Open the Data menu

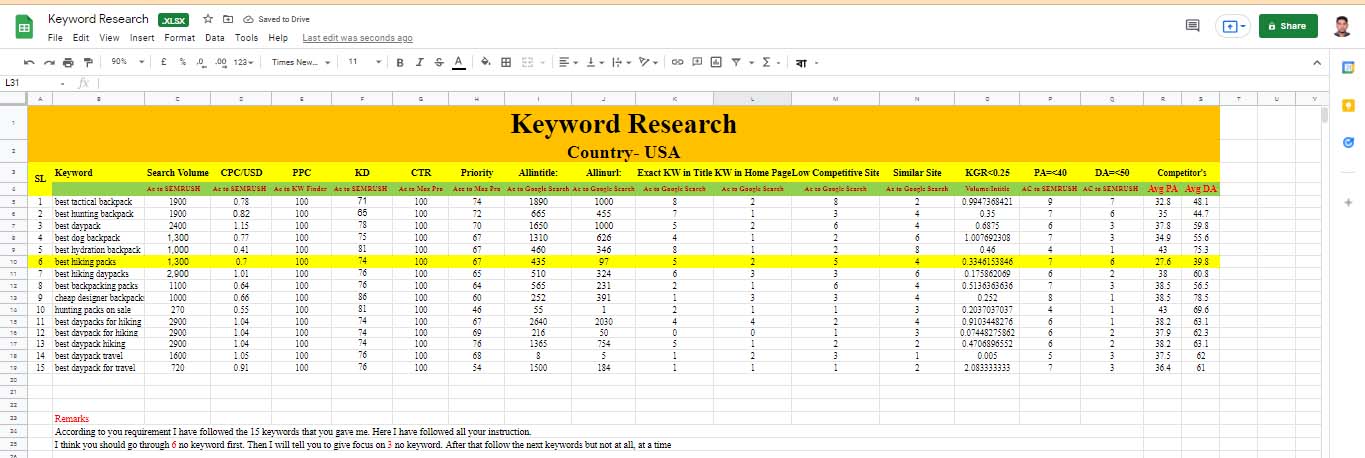click(x=214, y=38)
